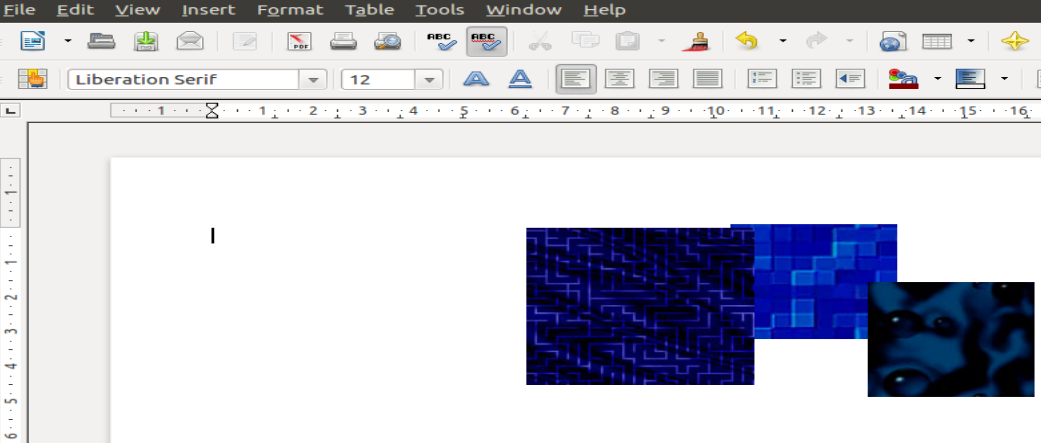This screenshot has height=443, width=1041.
Task: Toggle Underline with the underlined A icon
Action: (520, 80)
